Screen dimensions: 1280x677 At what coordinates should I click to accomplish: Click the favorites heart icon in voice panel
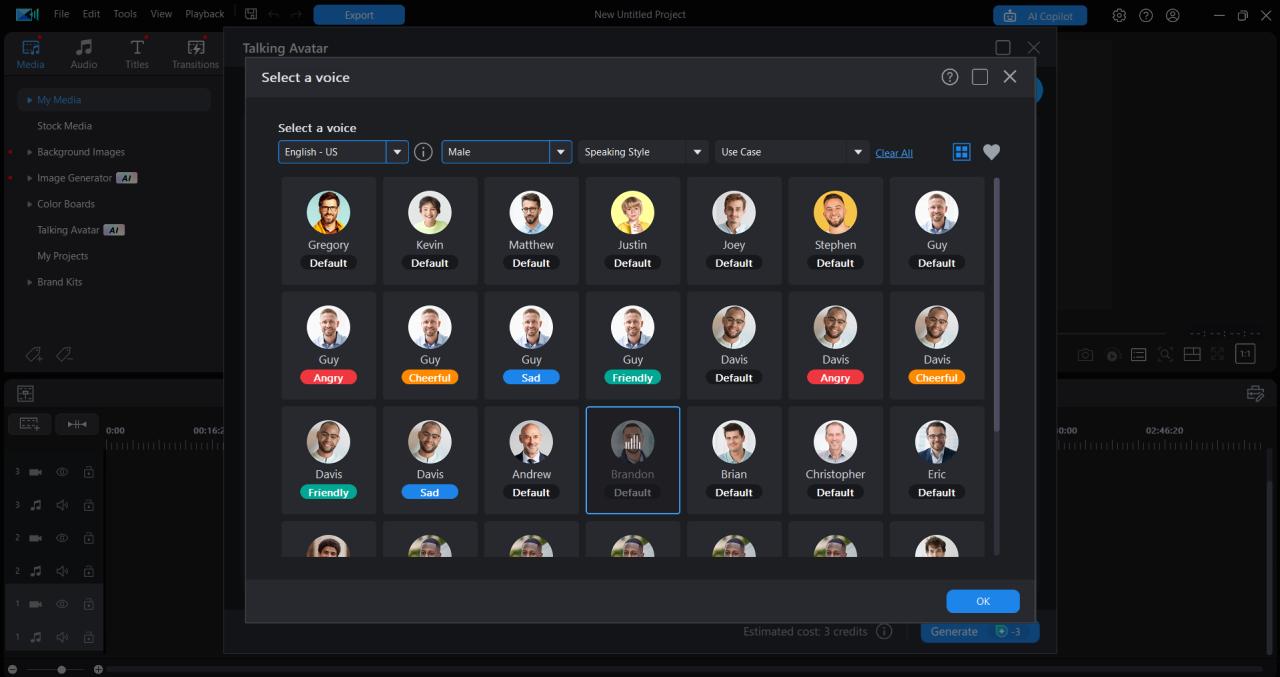pos(991,152)
